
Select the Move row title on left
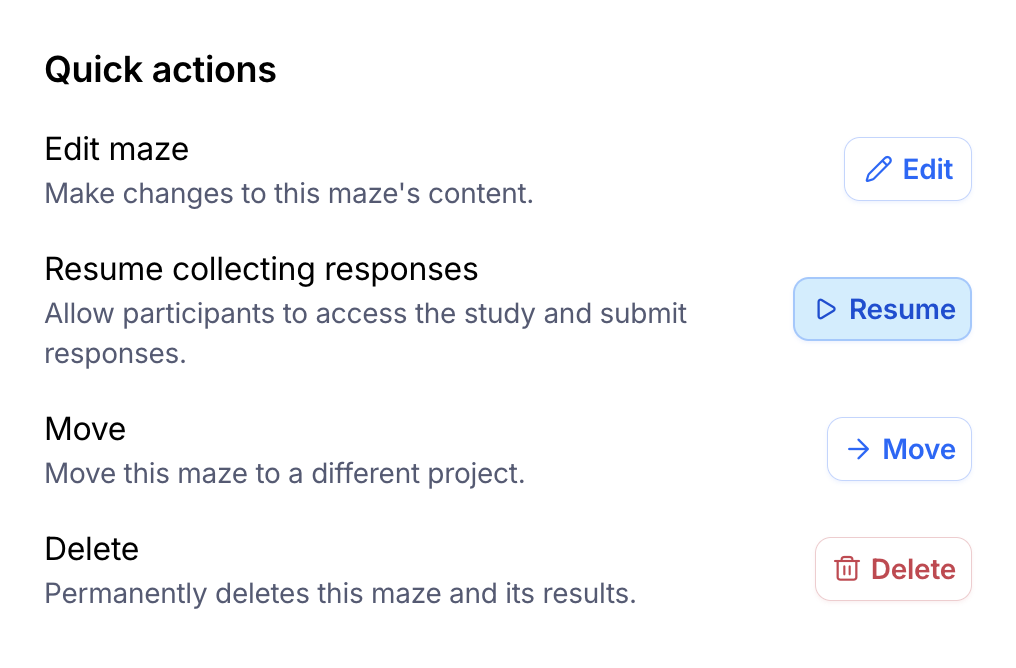point(85,429)
